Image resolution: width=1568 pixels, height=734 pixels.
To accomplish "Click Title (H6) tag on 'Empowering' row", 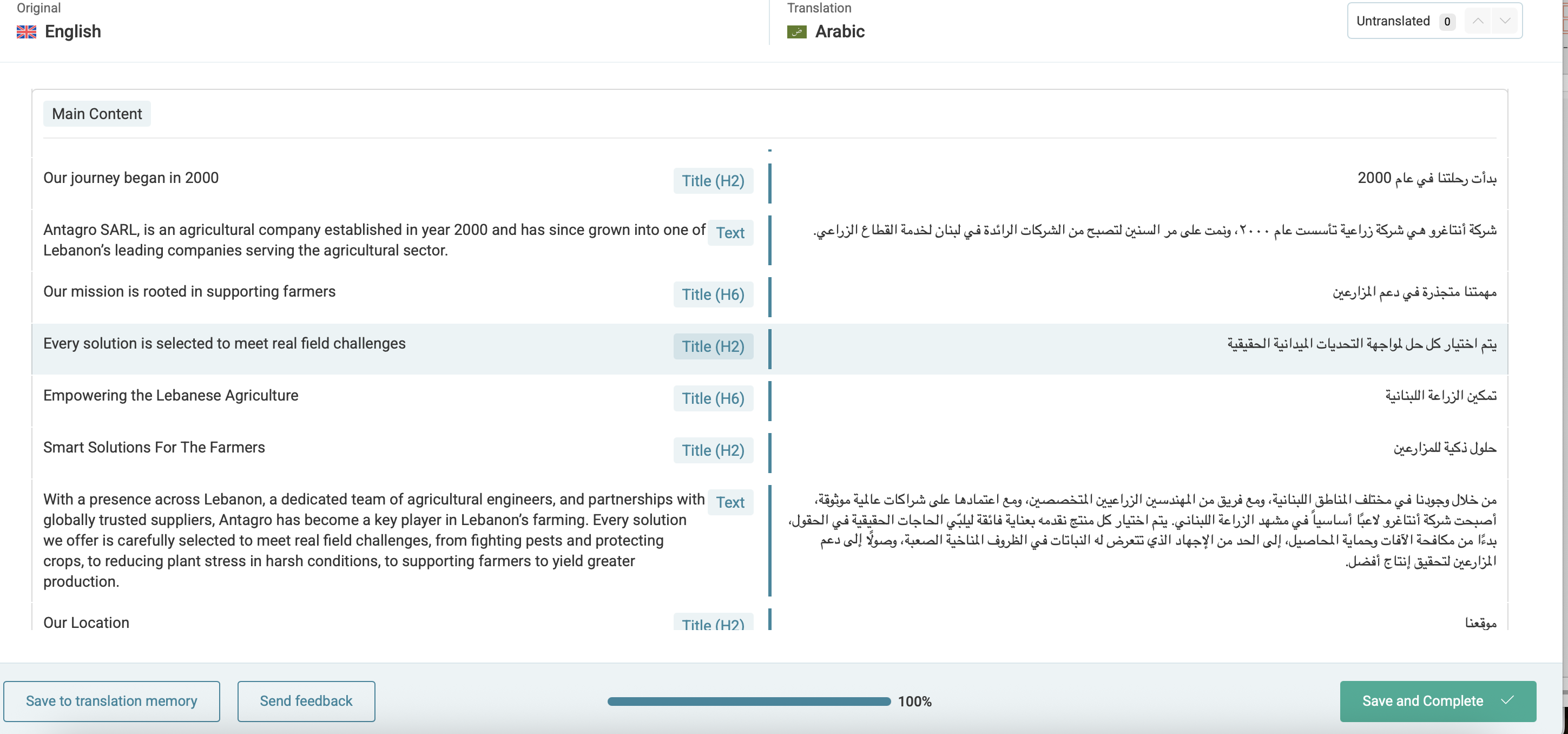I will point(713,398).
